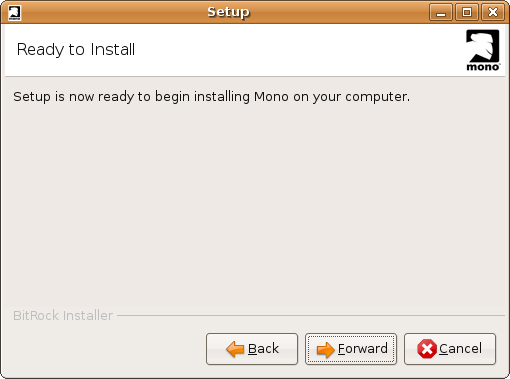Image resolution: width=510 pixels, height=379 pixels.
Task: Maximize the Setup window
Action: tap(467, 13)
